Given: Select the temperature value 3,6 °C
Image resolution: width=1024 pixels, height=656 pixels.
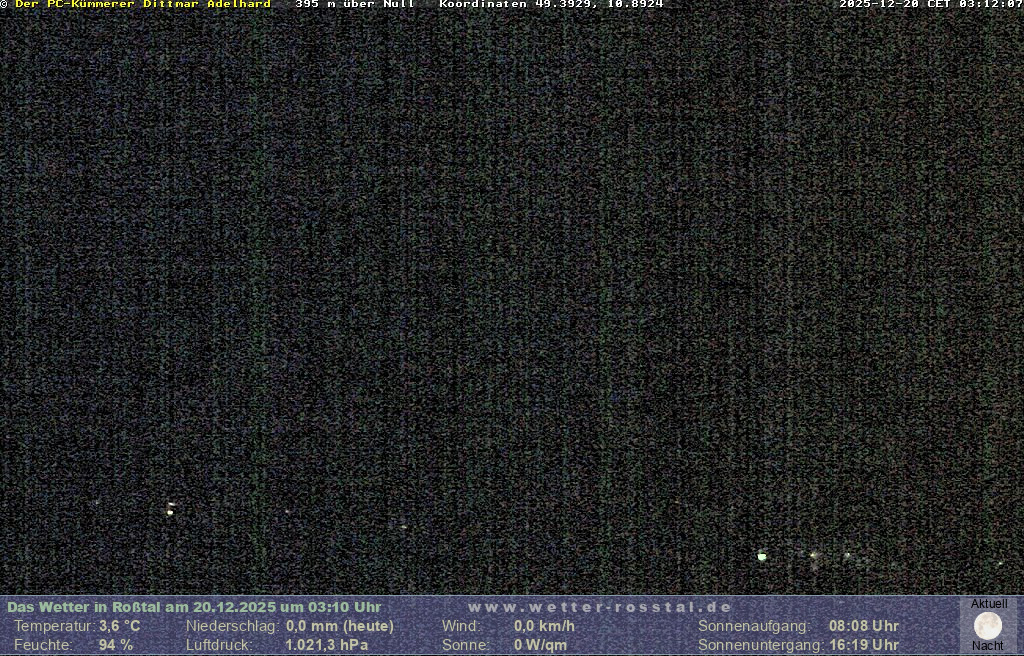Looking at the screenshot, I should click(x=119, y=626).
